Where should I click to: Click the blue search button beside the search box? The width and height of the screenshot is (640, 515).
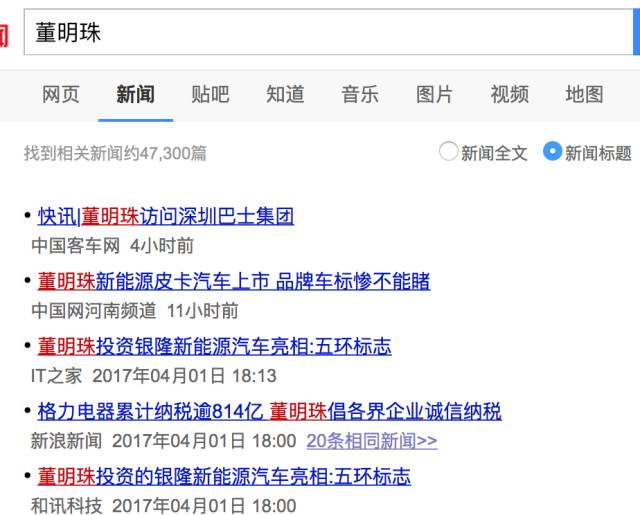(637, 32)
